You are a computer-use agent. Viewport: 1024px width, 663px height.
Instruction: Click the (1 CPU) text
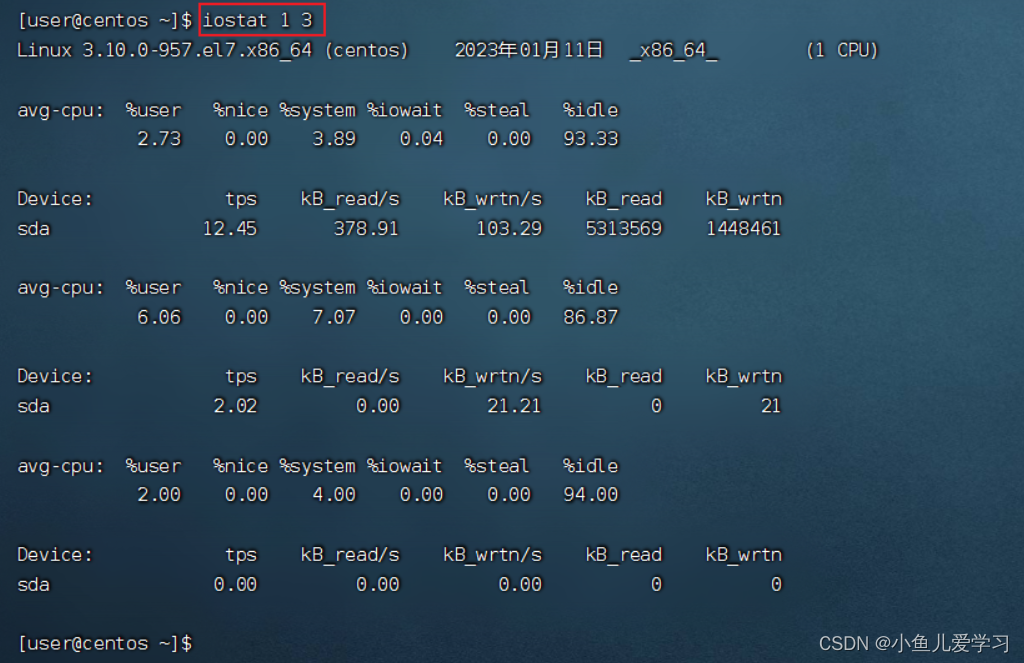click(842, 50)
